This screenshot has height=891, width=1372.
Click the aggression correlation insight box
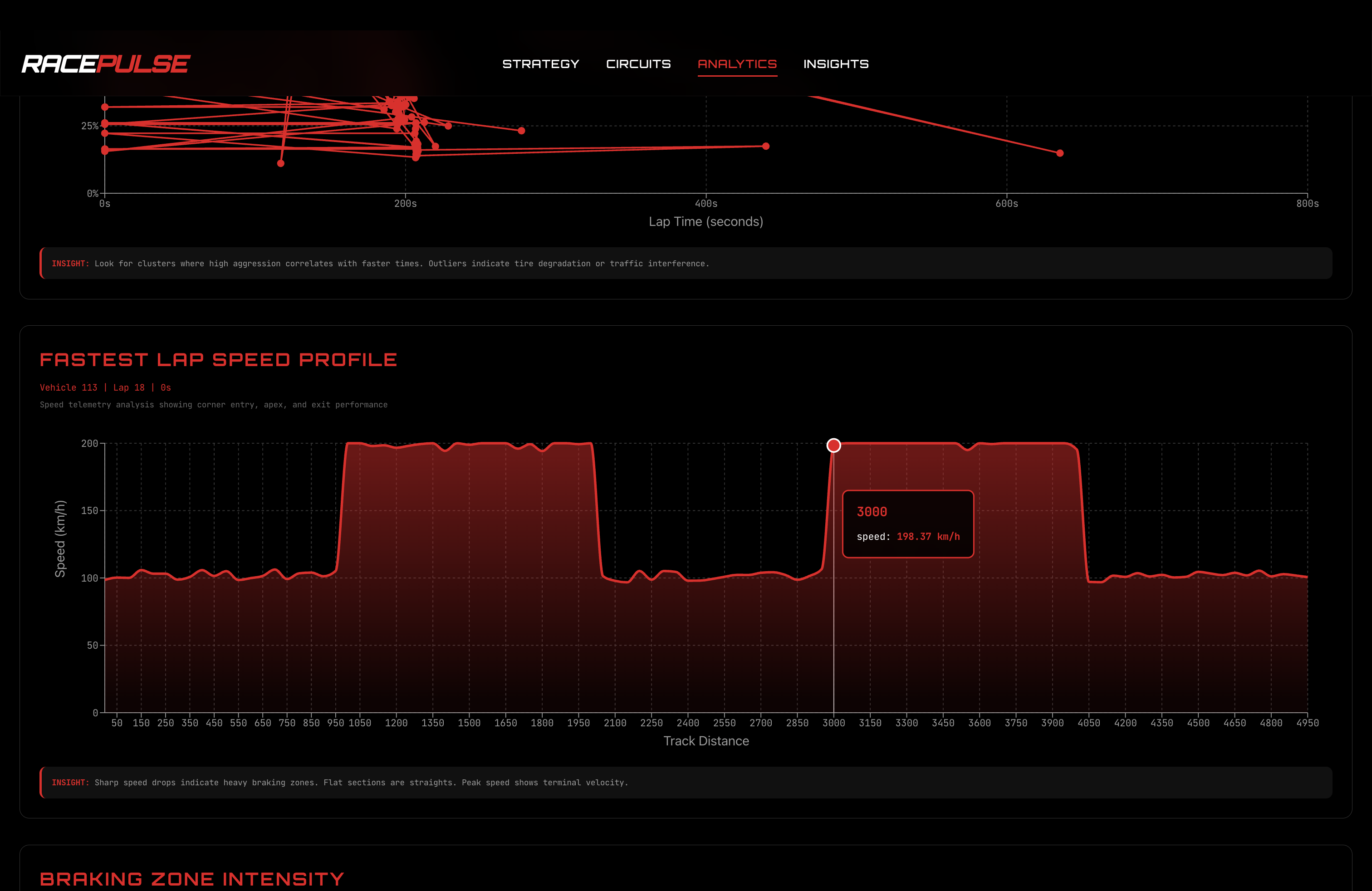[x=686, y=264]
